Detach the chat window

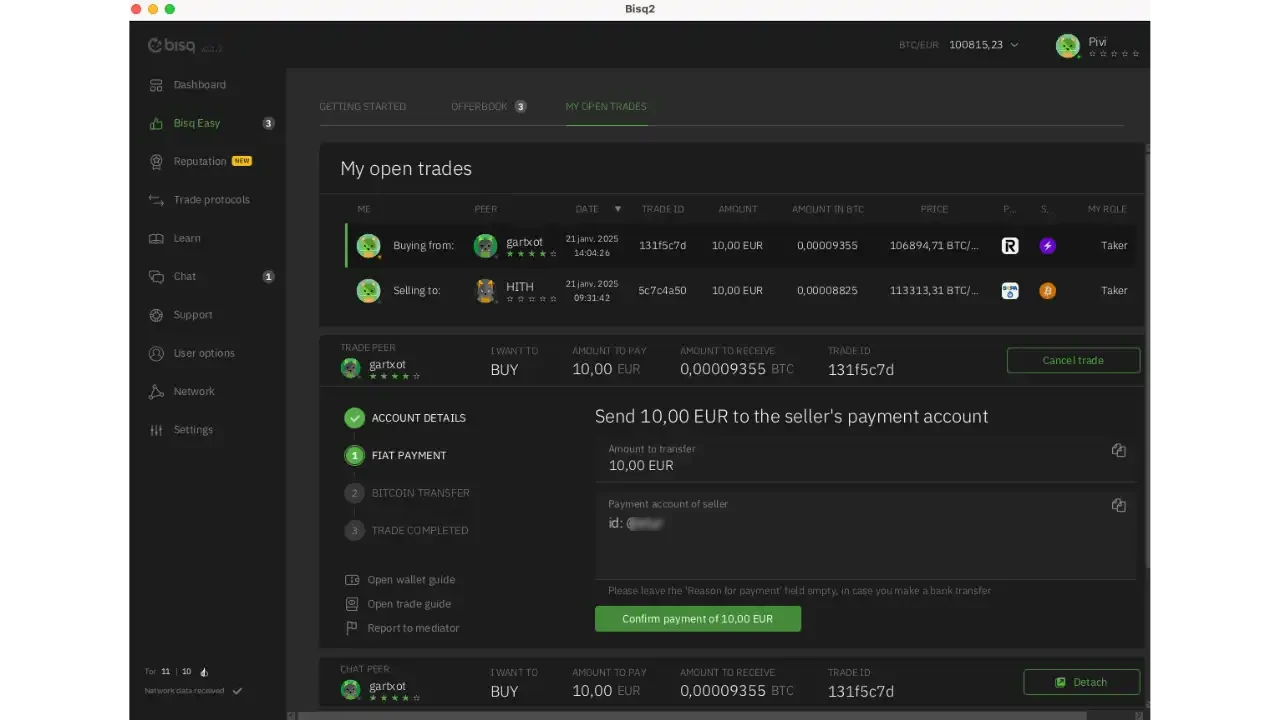tap(1081, 683)
